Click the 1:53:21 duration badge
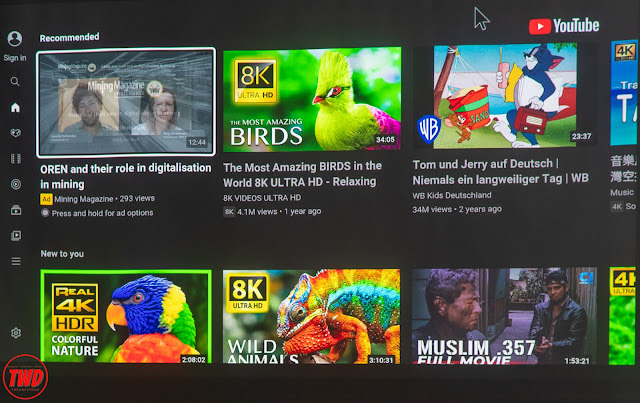The width and height of the screenshot is (640, 403). tap(577, 361)
